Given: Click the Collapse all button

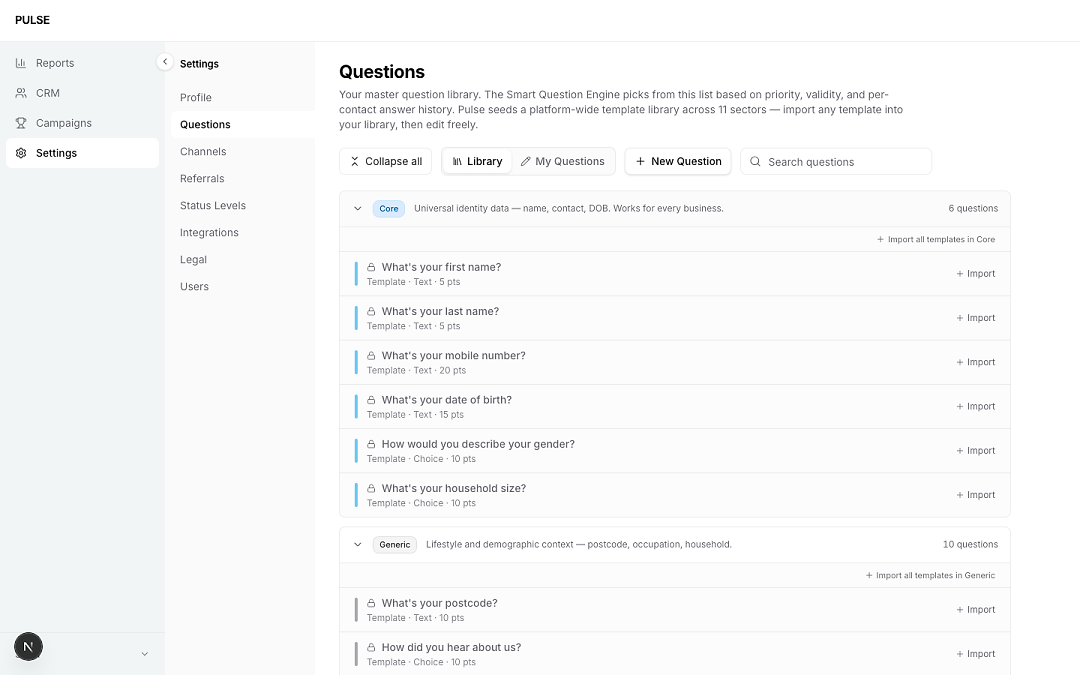Looking at the screenshot, I should (386, 161).
